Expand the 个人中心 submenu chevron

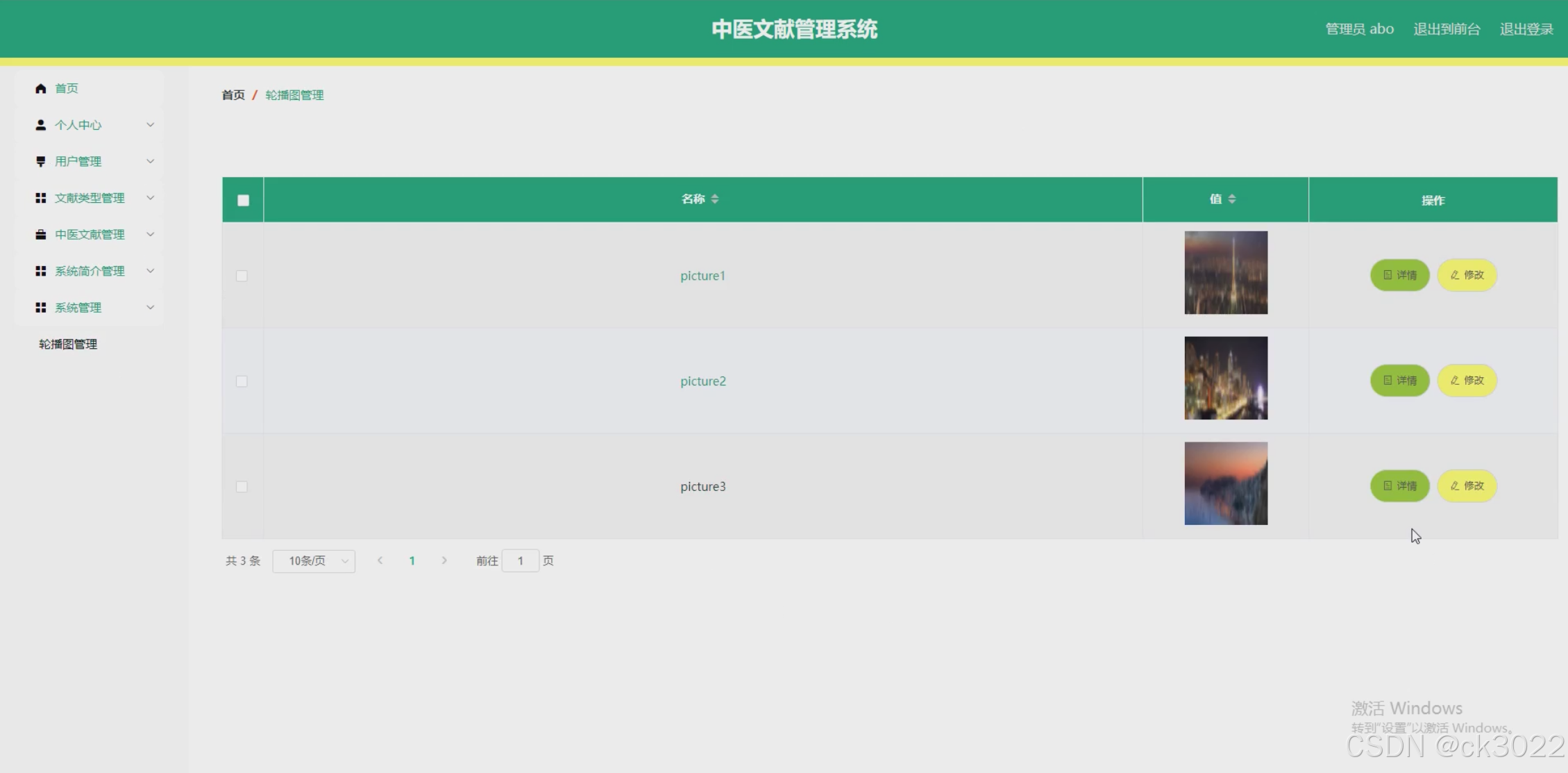click(x=150, y=125)
